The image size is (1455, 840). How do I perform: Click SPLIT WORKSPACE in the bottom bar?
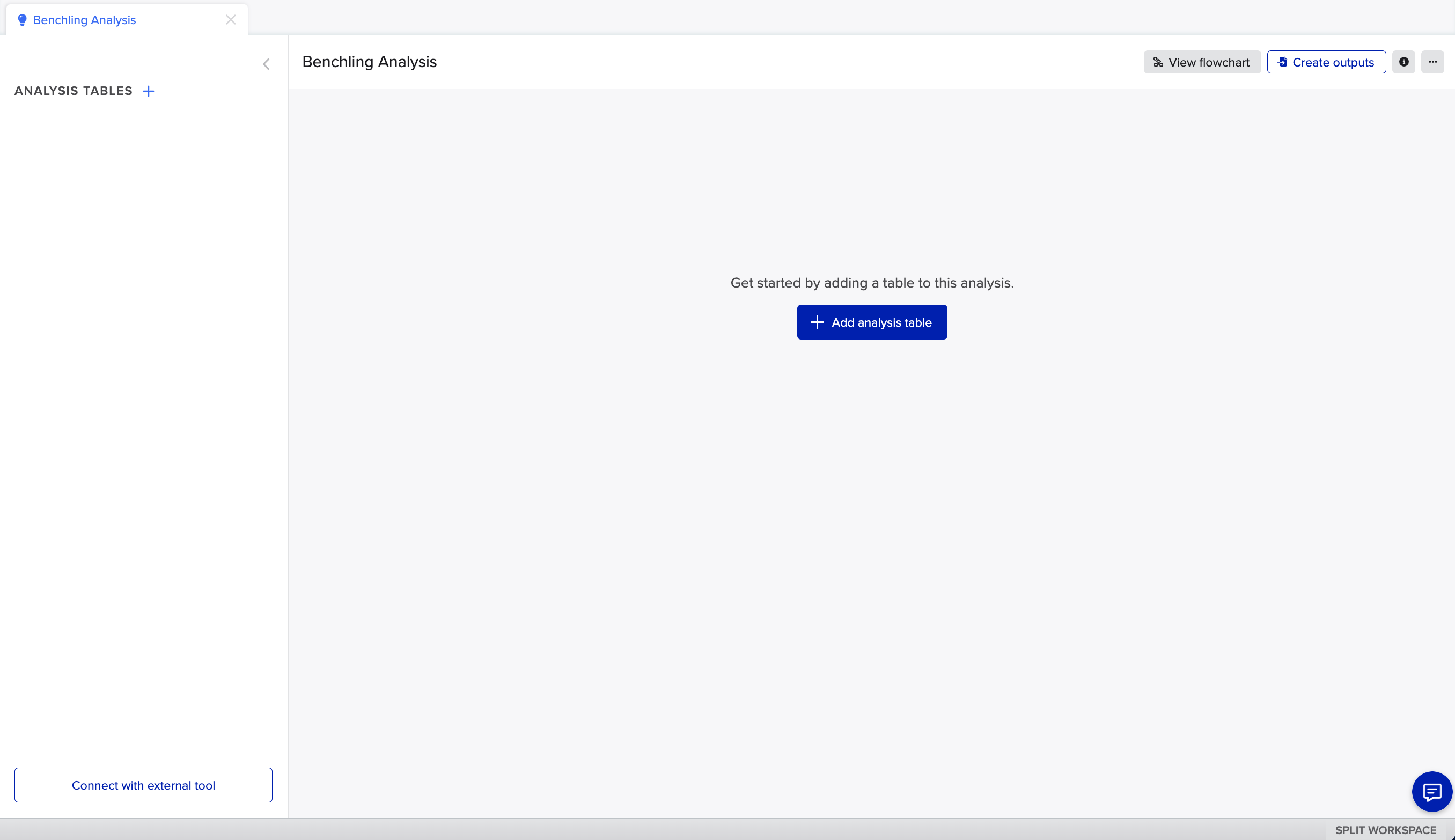pos(1386,830)
